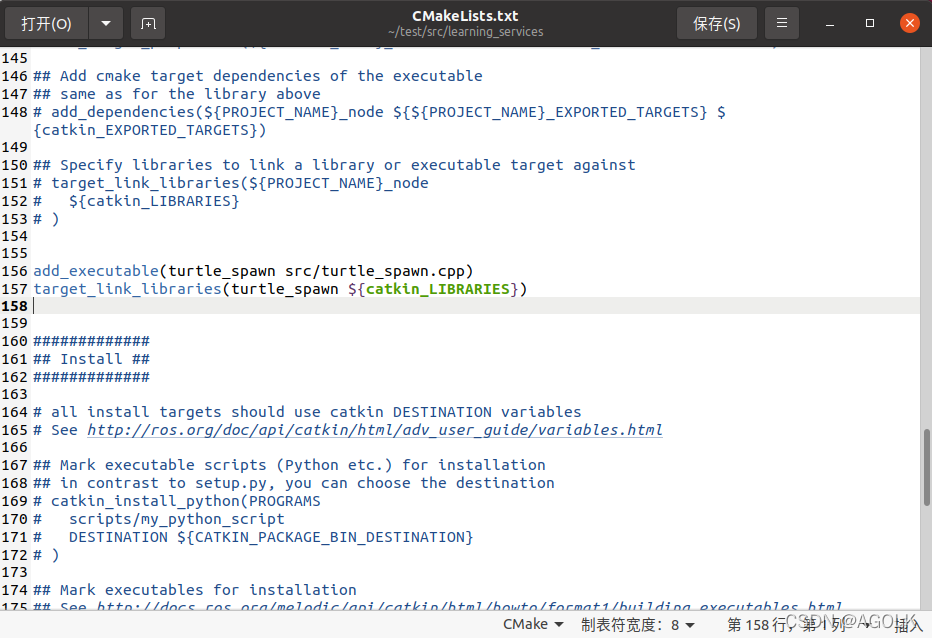Click the Save (保存) button
The image size is (932, 638).
pos(716,24)
